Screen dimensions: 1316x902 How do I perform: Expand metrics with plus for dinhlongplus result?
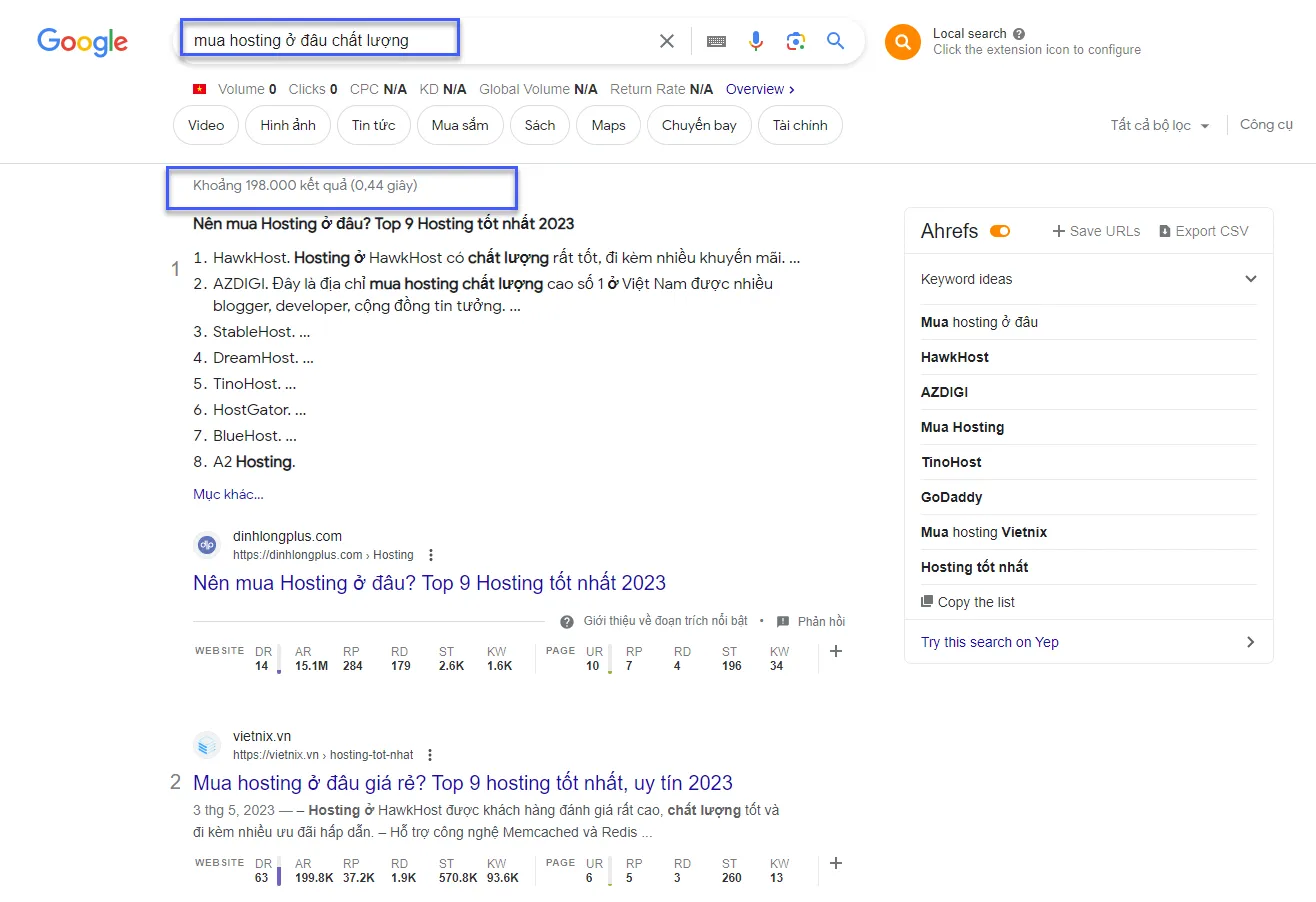coord(836,652)
